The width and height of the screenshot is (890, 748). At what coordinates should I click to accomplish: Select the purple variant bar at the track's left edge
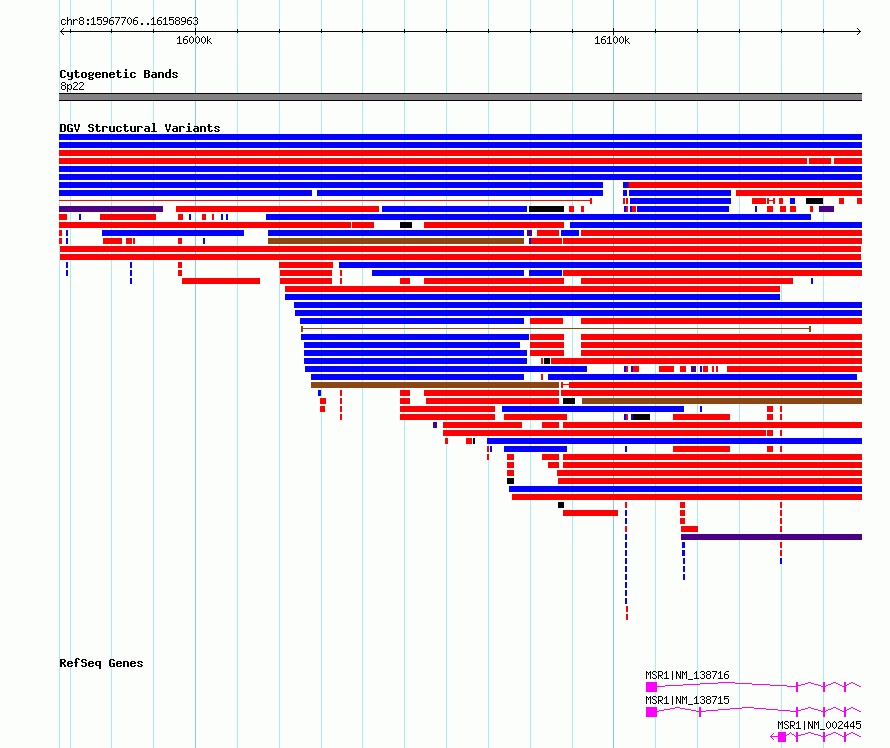111,209
